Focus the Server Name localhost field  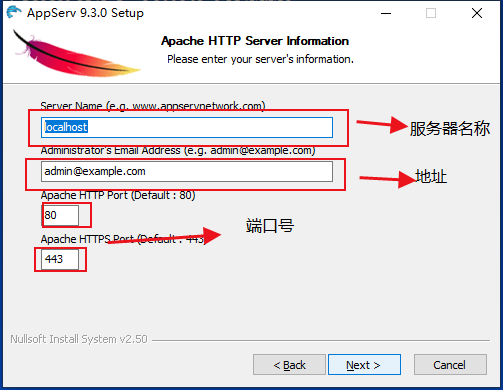(187, 127)
